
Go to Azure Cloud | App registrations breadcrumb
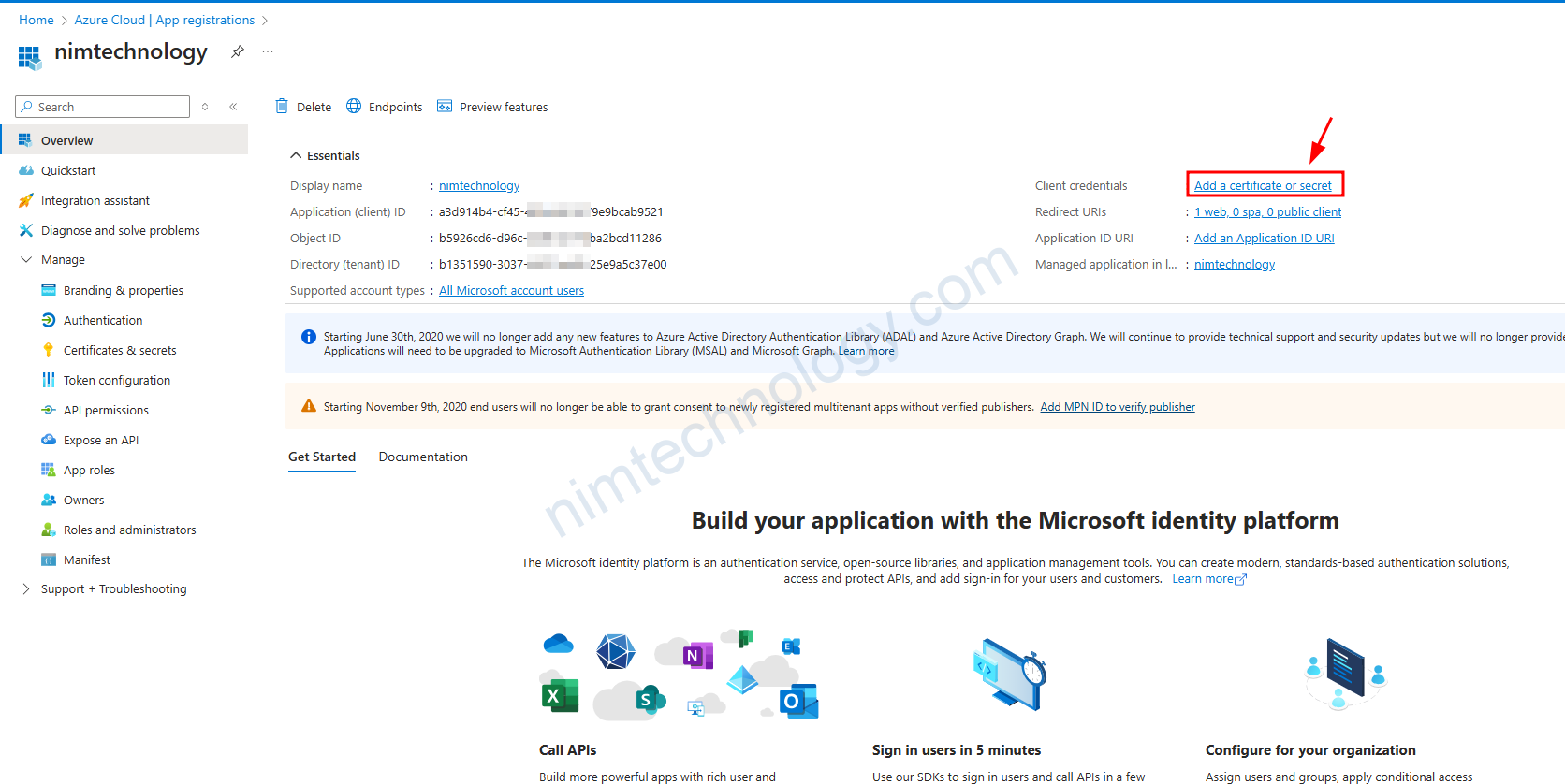point(165,20)
